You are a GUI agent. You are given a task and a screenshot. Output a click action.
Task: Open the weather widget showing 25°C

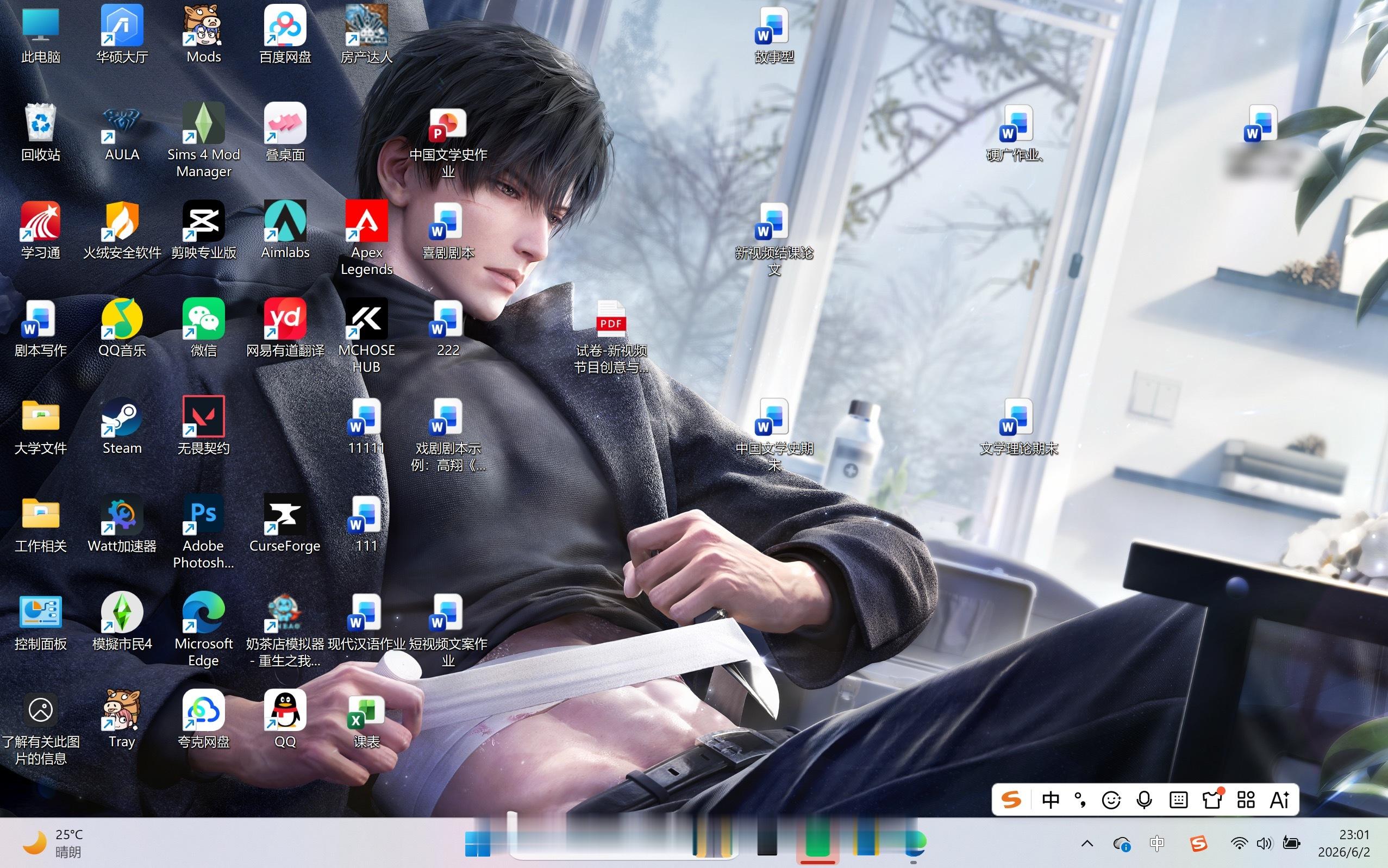click(52, 844)
